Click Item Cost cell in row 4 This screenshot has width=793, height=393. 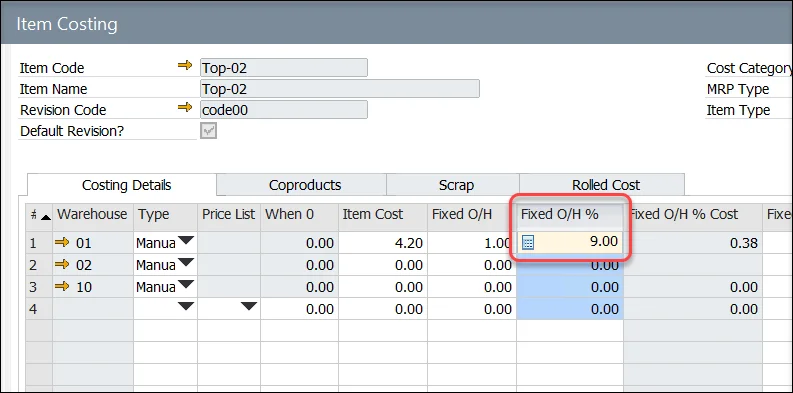pyautogui.click(x=383, y=309)
